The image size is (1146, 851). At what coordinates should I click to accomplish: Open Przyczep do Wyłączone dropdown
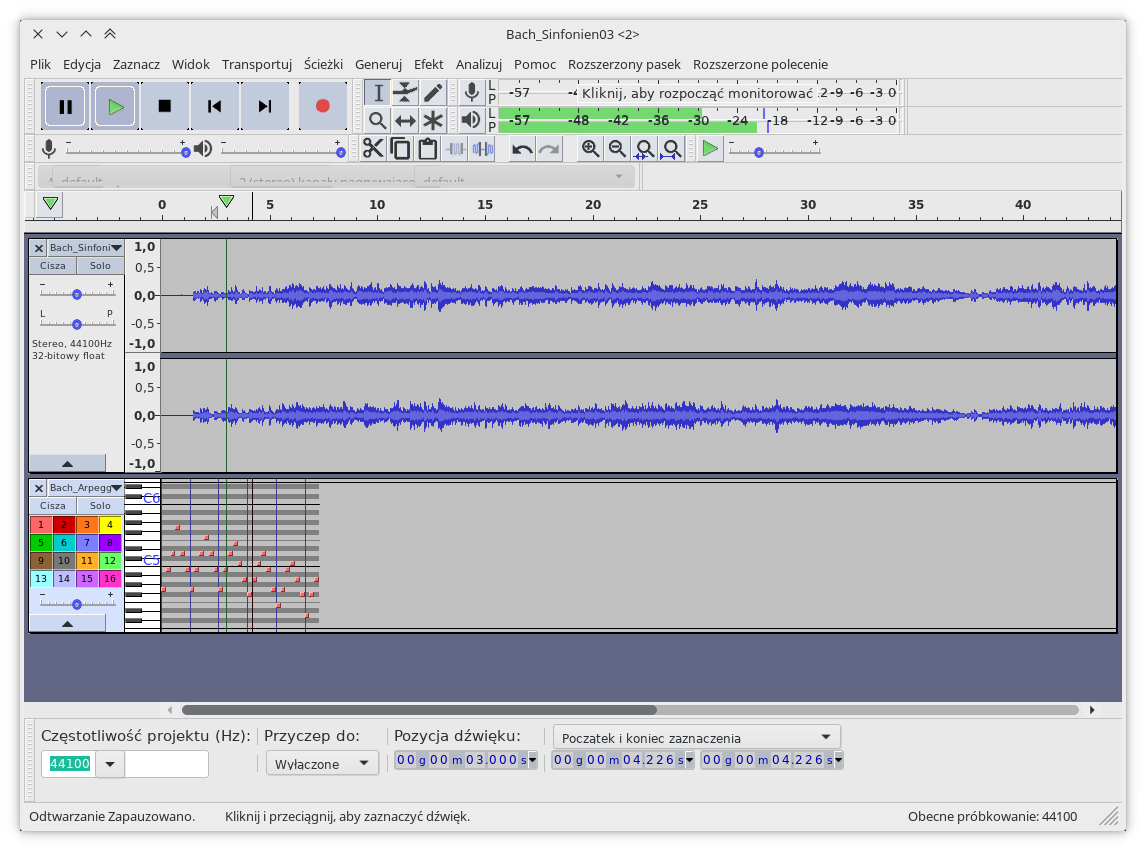coord(322,764)
